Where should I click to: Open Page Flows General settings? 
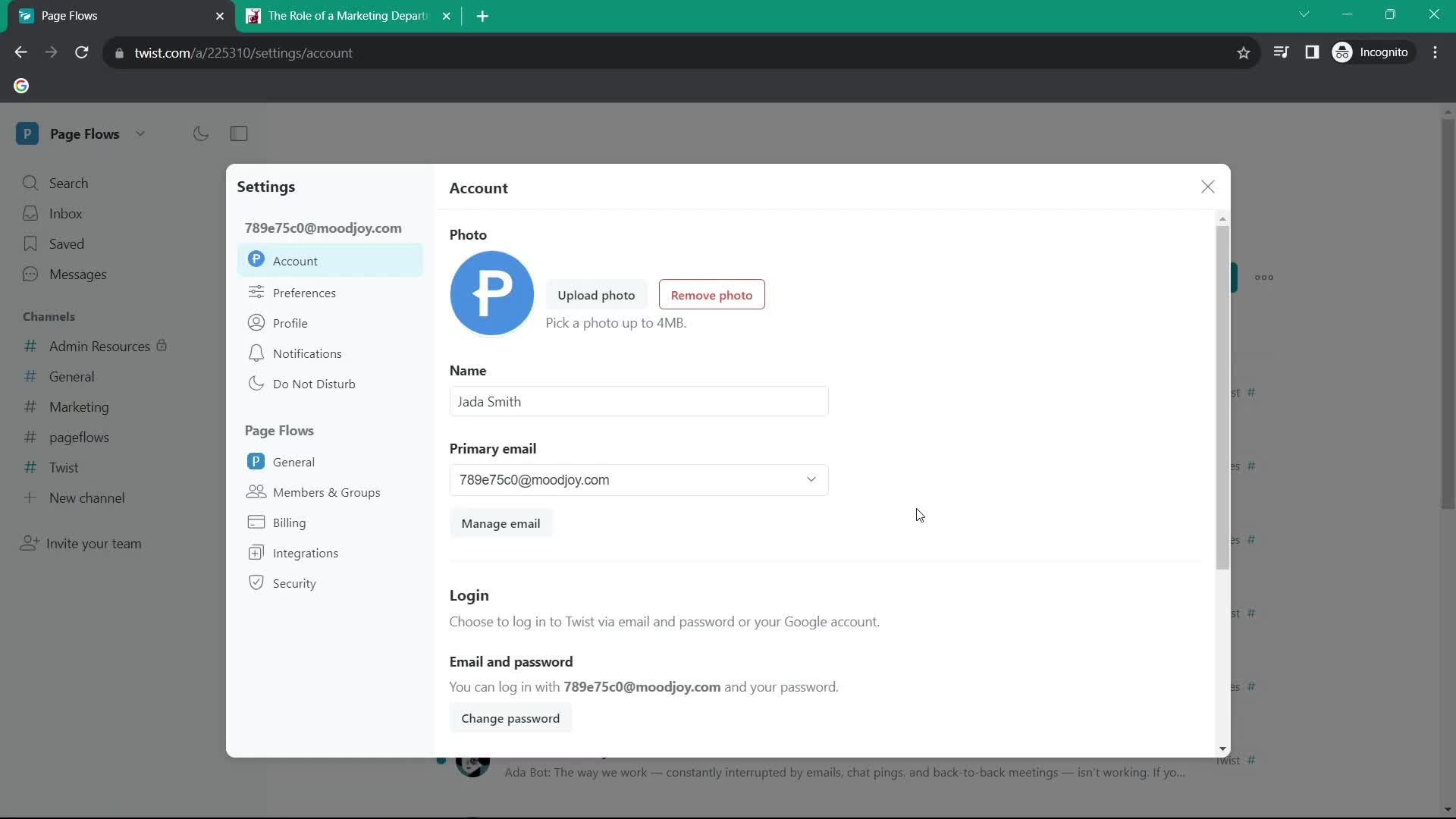tap(330, 462)
